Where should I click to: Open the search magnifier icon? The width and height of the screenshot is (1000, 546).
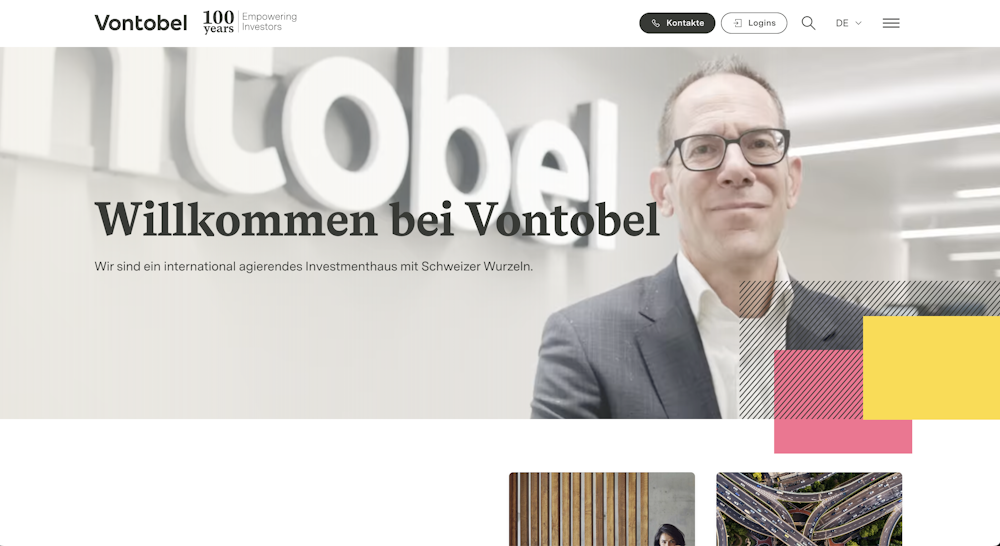808,23
